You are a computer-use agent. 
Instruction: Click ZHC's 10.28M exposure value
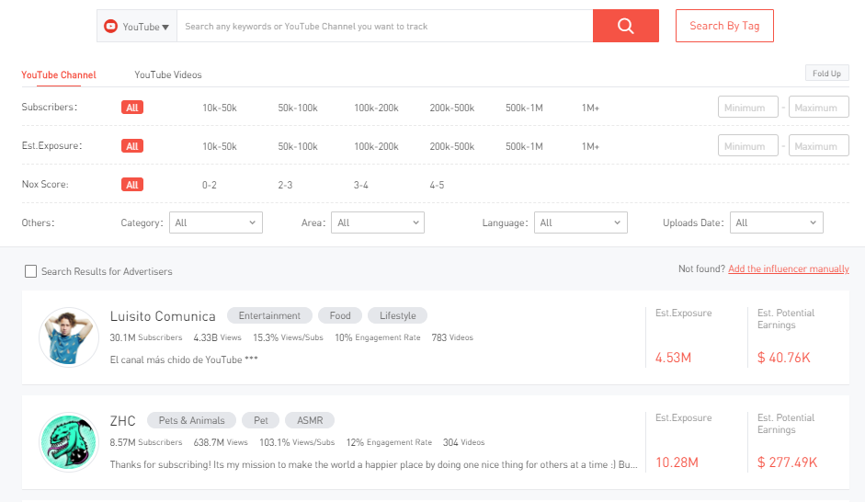point(677,462)
